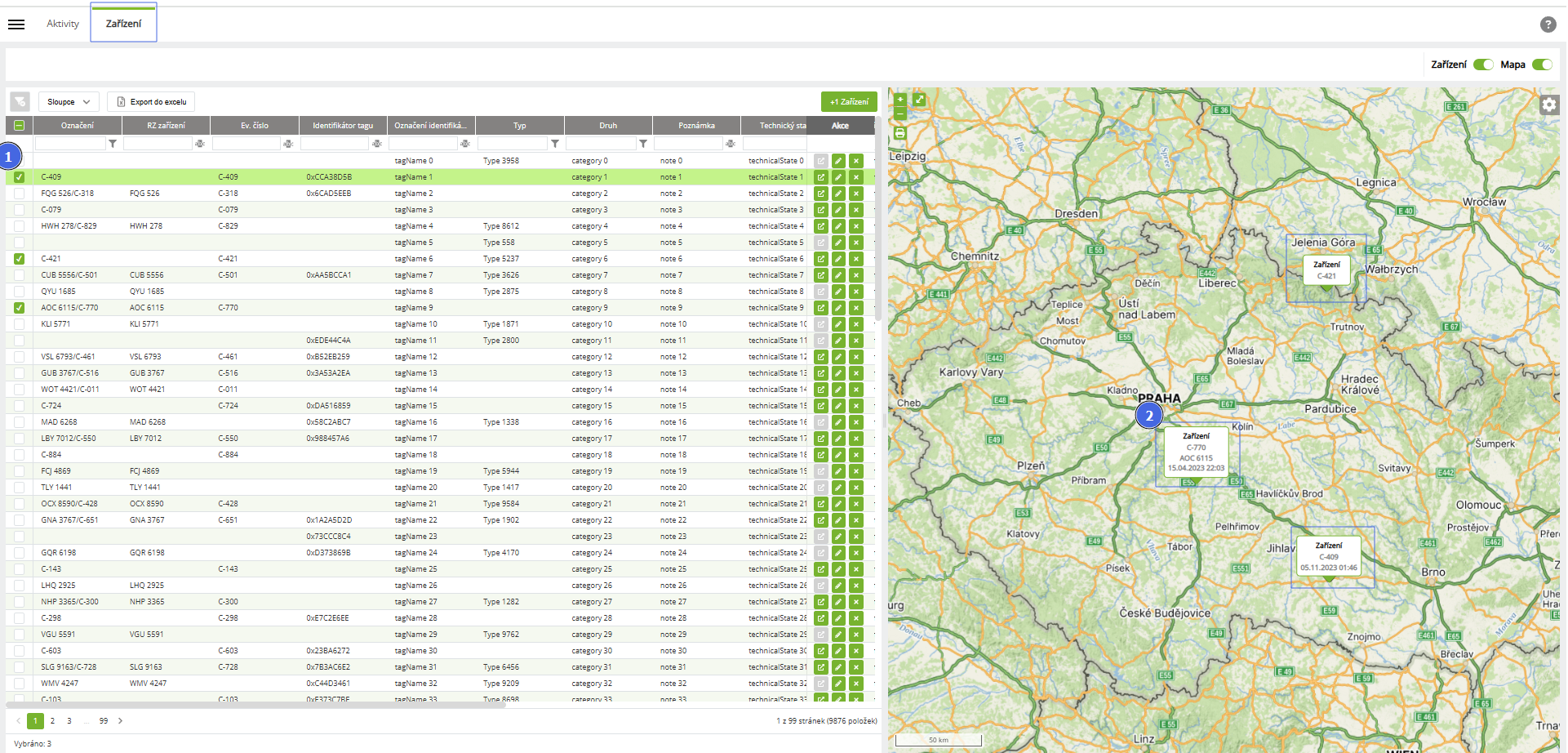The image size is (1568, 753).
Task: Open the hamburger main menu
Action: point(16,25)
